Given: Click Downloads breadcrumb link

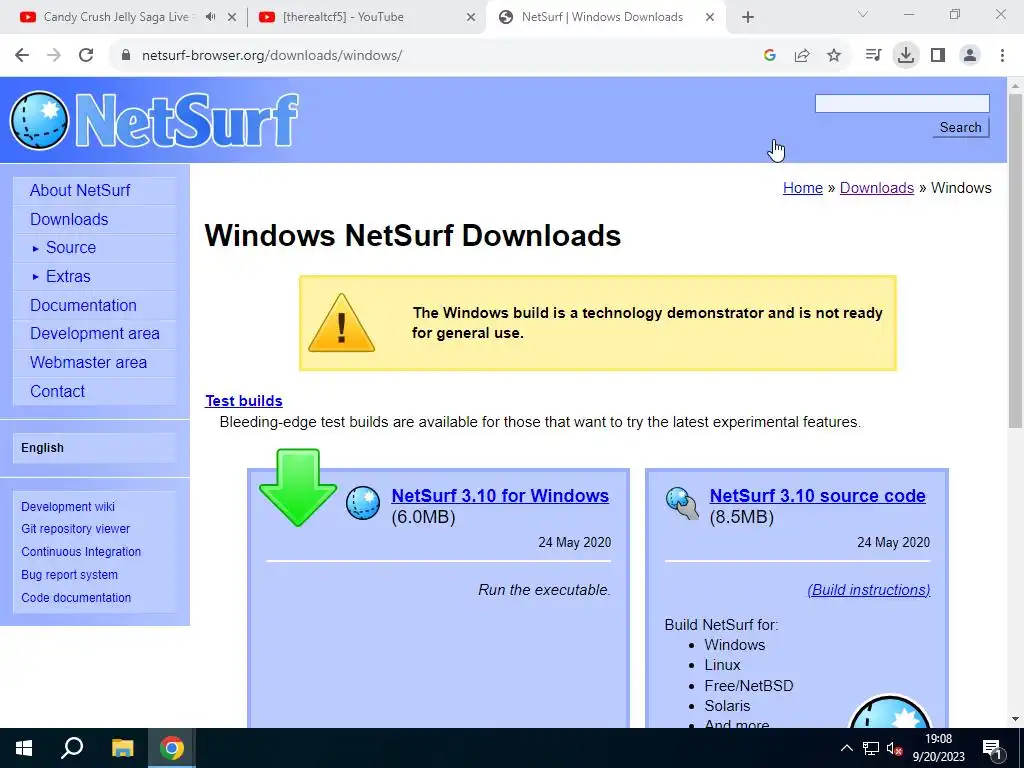Looking at the screenshot, I should [876, 188].
